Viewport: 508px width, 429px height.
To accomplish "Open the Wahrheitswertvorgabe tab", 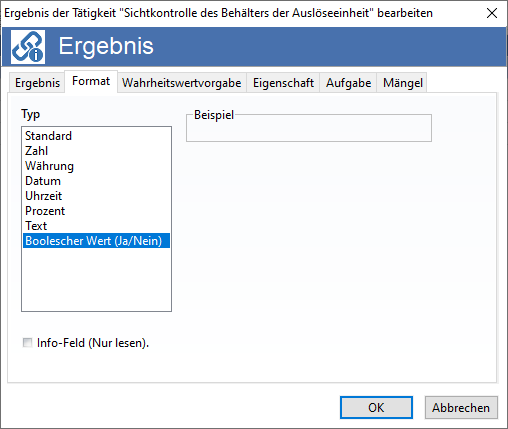I will (x=182, y=83).
